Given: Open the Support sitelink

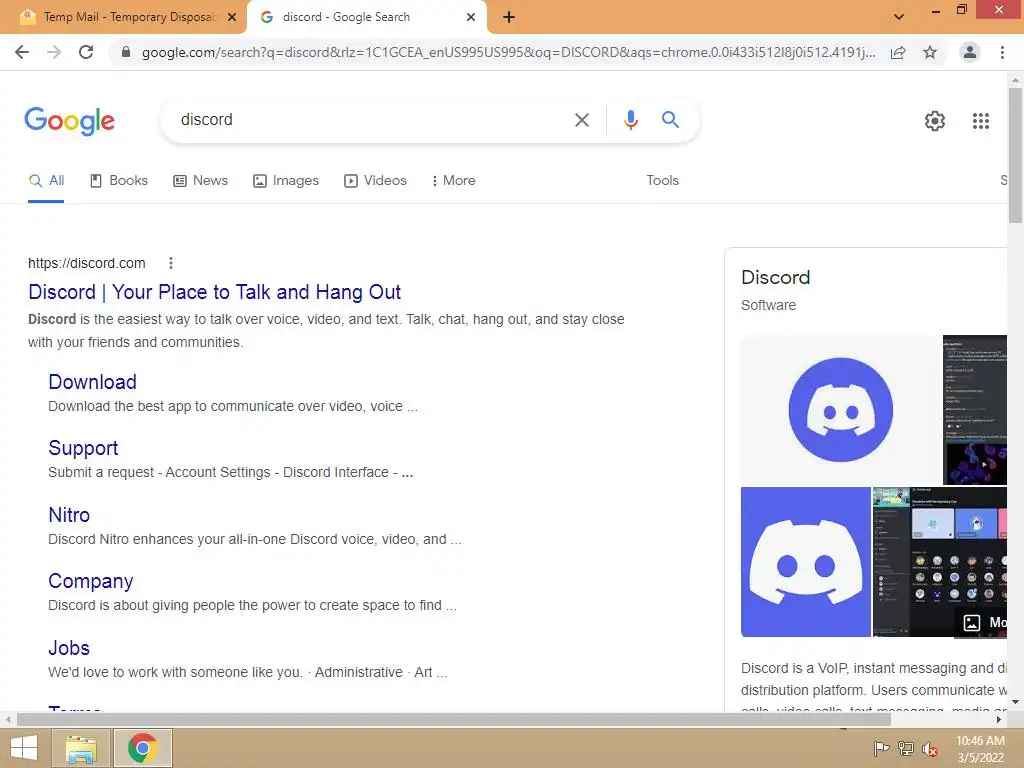Looking at the screenshot, I should tap(83, 448).
